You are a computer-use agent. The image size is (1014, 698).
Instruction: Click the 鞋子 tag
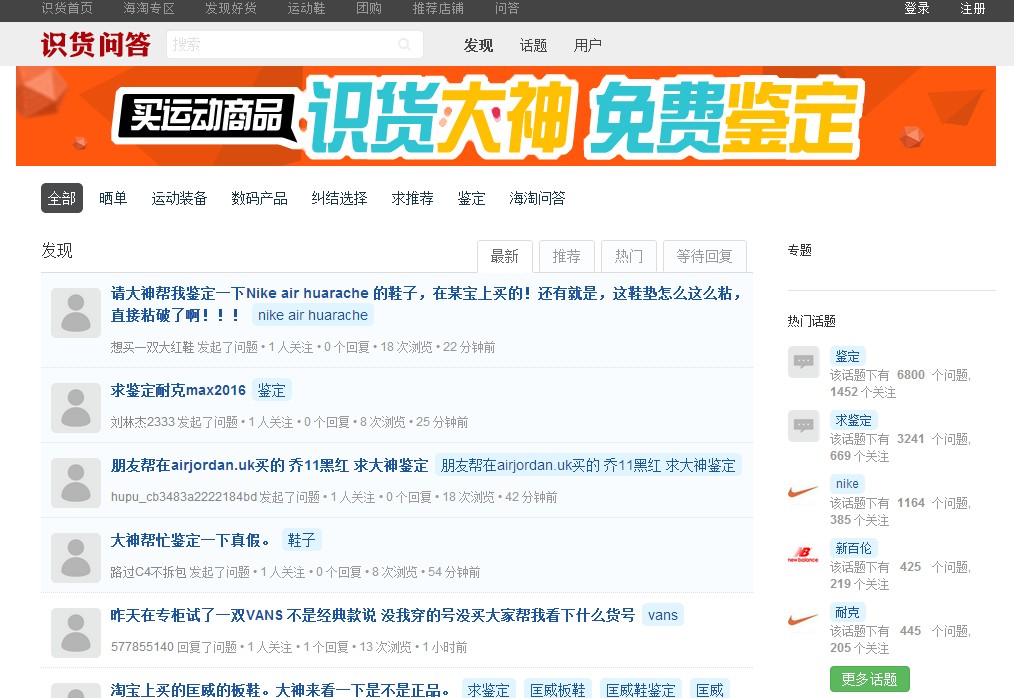click(302, 540)
